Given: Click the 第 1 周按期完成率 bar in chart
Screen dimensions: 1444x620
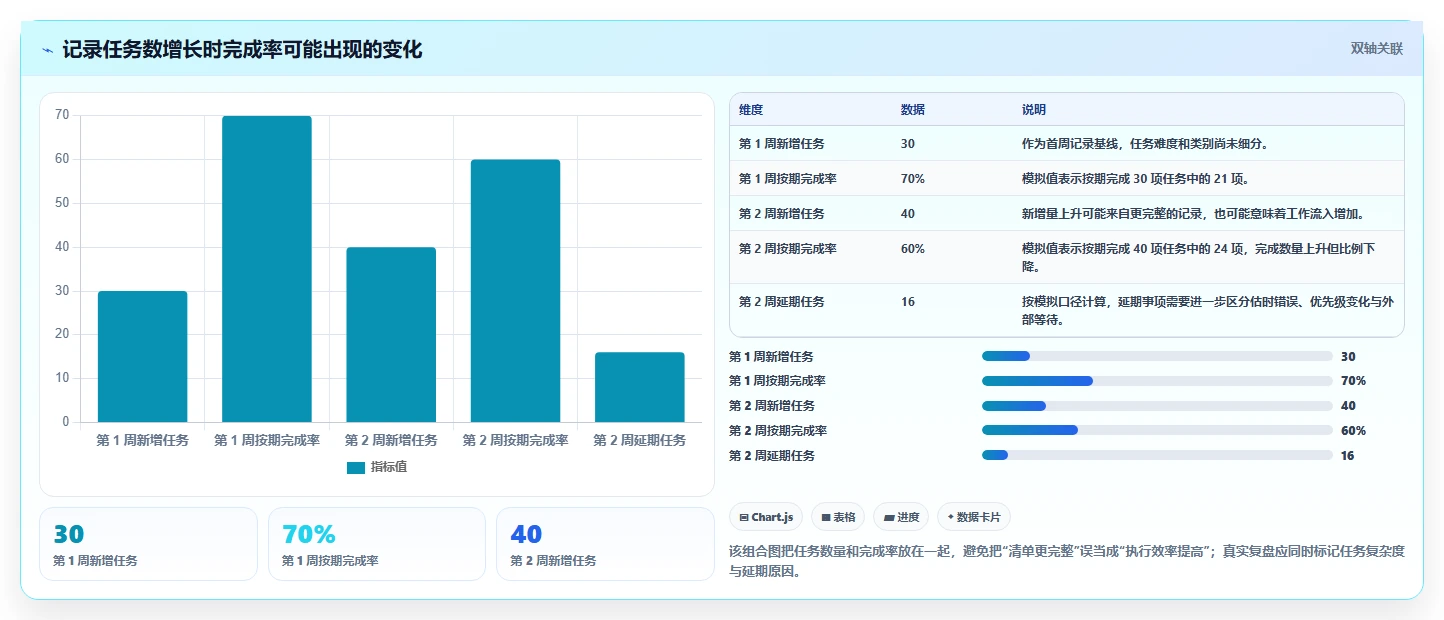Looking at the screenshot, I should (x=267, y=269).
